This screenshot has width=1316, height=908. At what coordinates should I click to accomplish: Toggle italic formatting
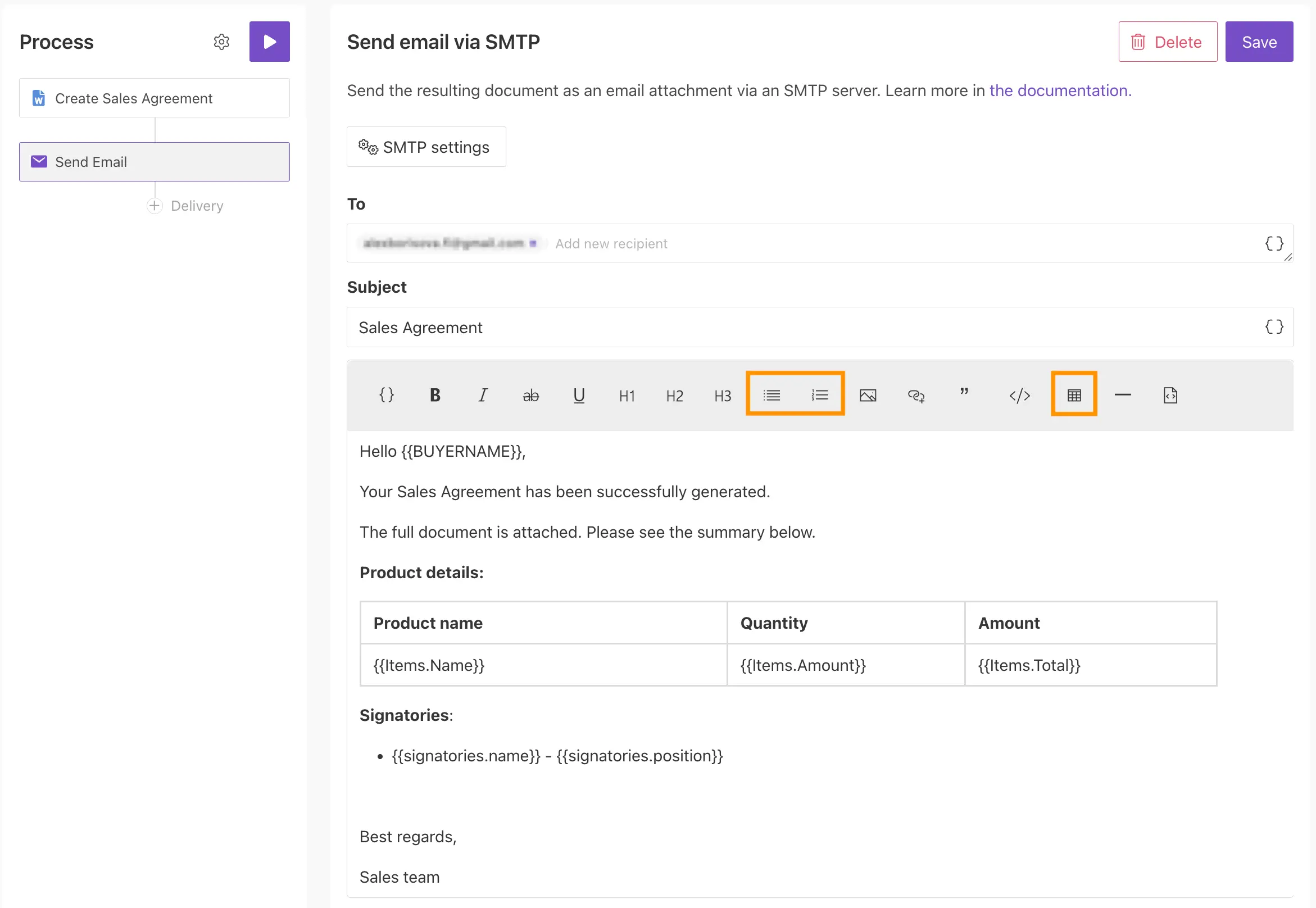tap(483, 395)
